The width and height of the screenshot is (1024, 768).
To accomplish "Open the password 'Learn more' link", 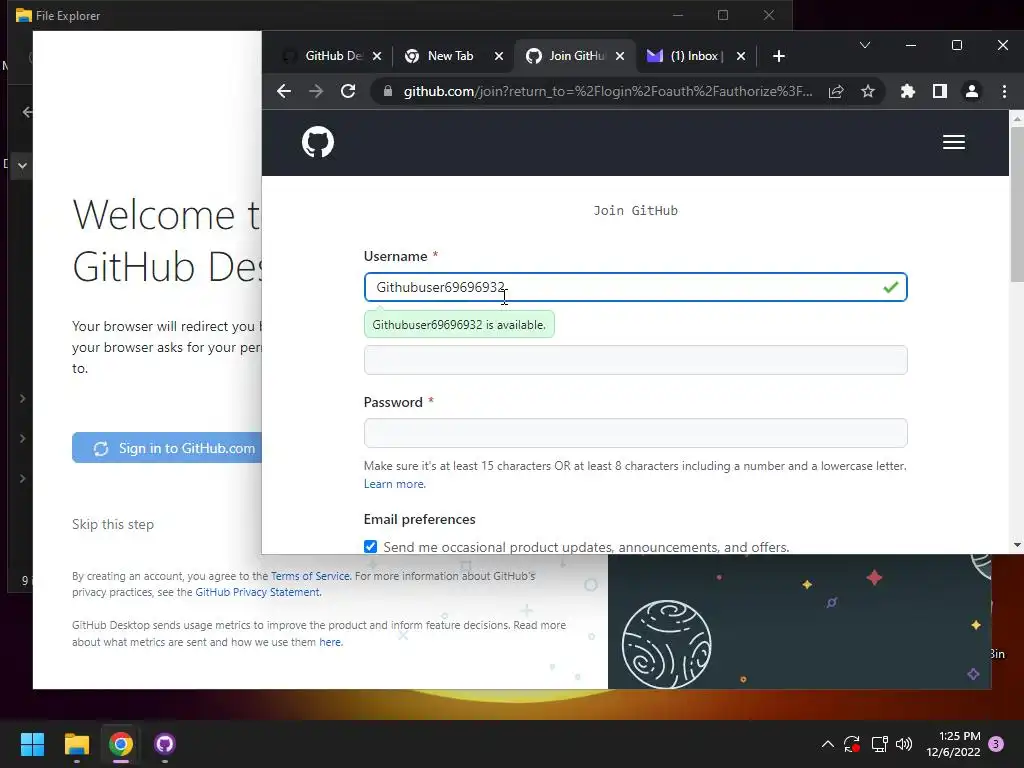I will point(394,484).
